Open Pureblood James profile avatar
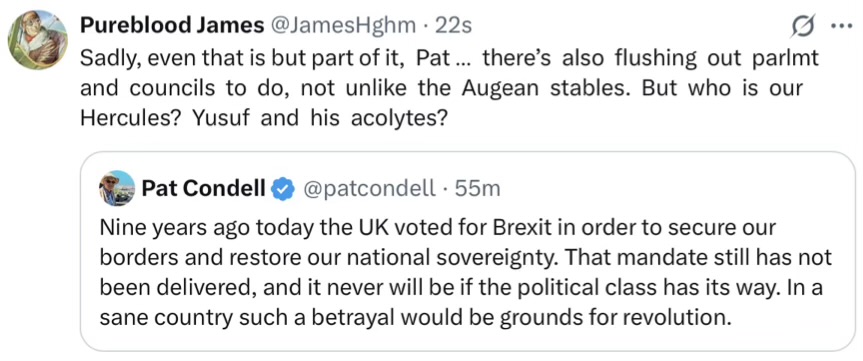 click(x=38, y=40)
